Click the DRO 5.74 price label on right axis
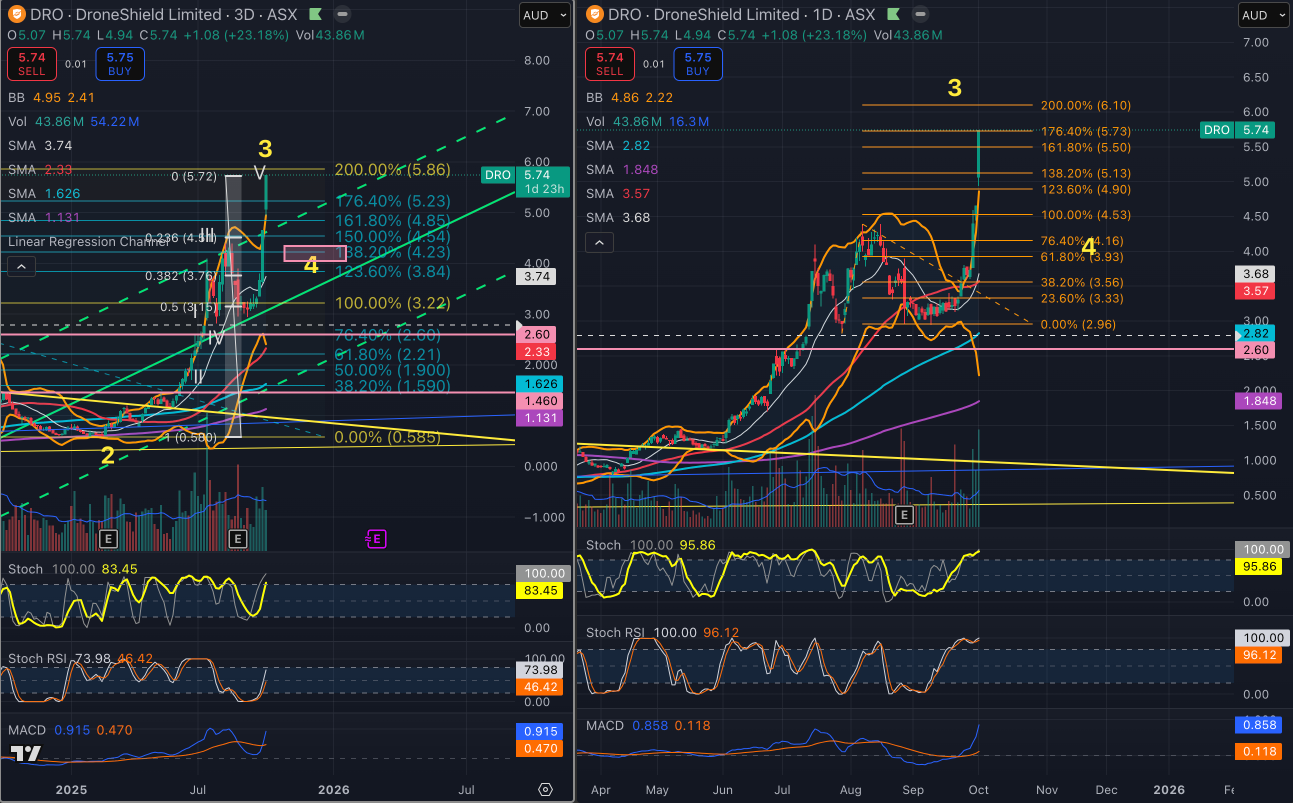This screenshot has width=1293, height=803. [x=1235, y=130]
